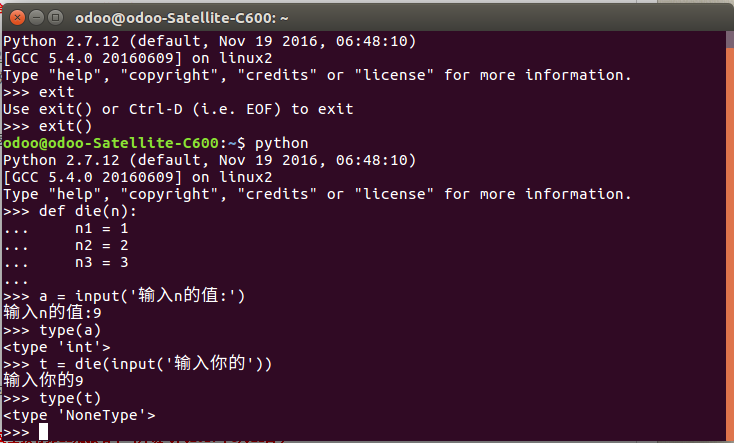Minimize the terminal window
Screen dimensions: 734x443
click(34, 16)
